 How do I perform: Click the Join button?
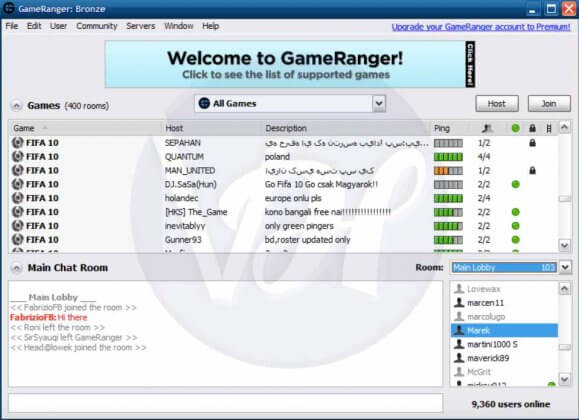pos(549,104)
